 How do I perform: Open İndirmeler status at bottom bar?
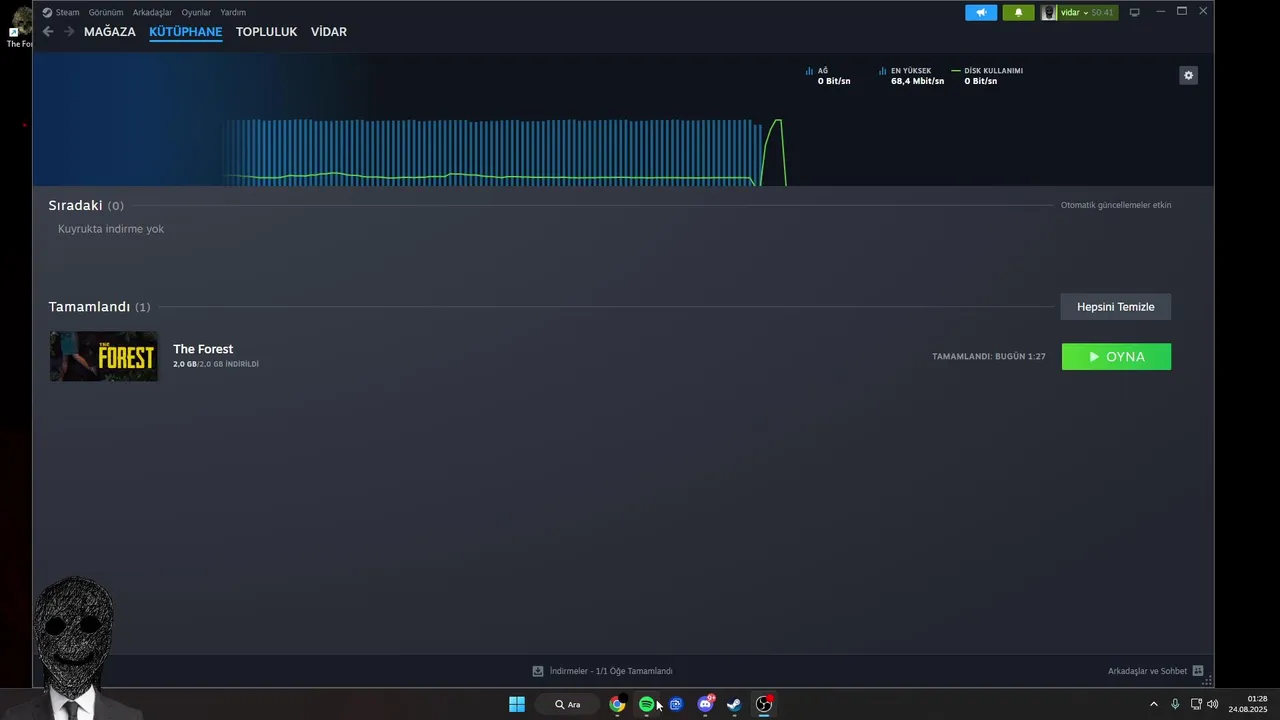603,671
